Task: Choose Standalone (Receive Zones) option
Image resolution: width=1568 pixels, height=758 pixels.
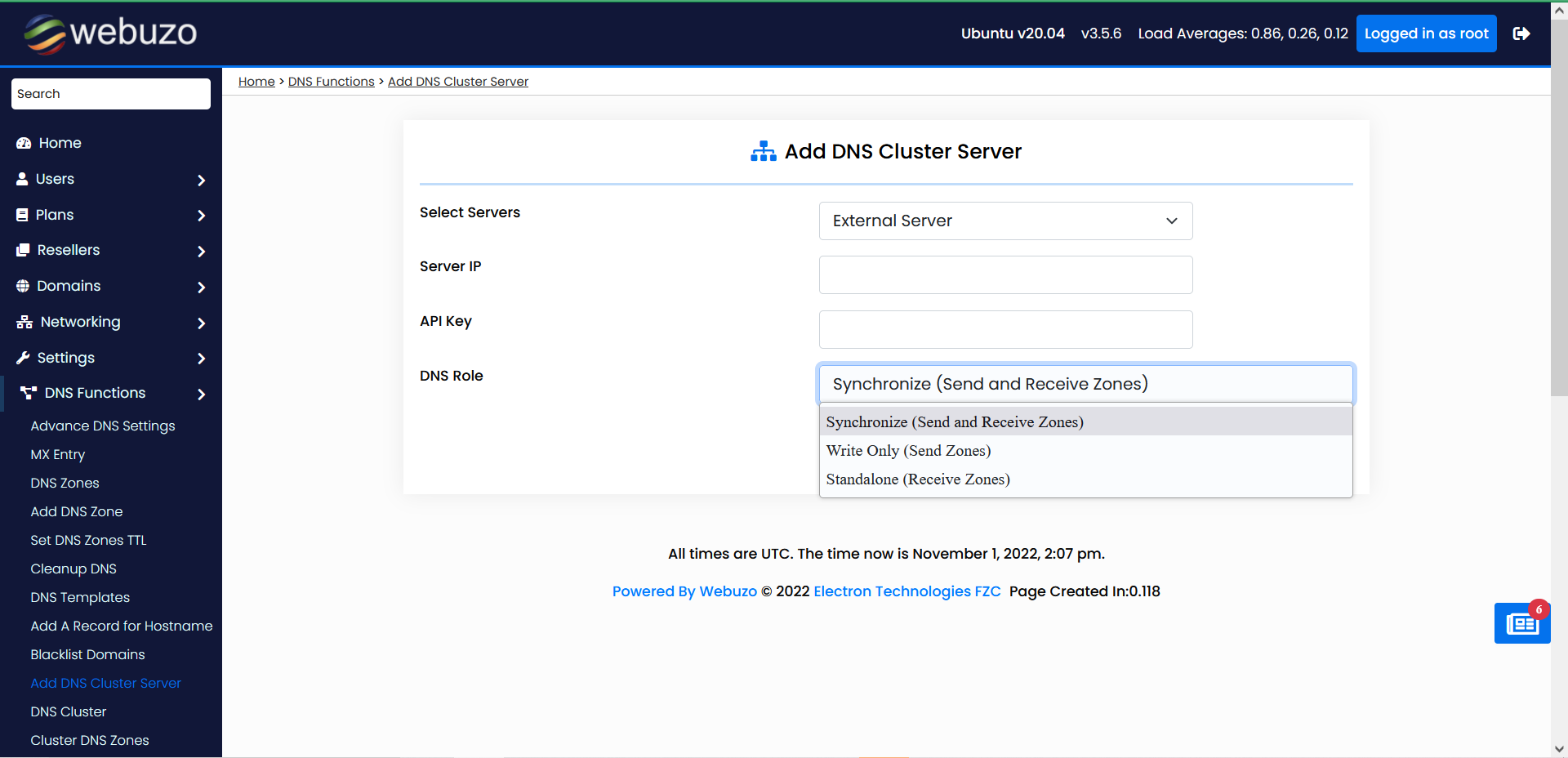Action: pos(918,479)
